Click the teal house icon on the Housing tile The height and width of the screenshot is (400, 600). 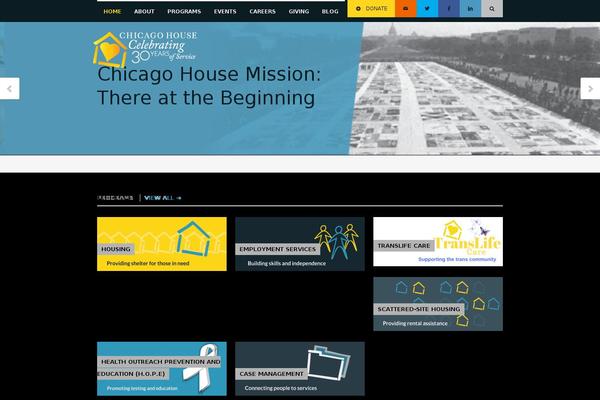(193, 238)
